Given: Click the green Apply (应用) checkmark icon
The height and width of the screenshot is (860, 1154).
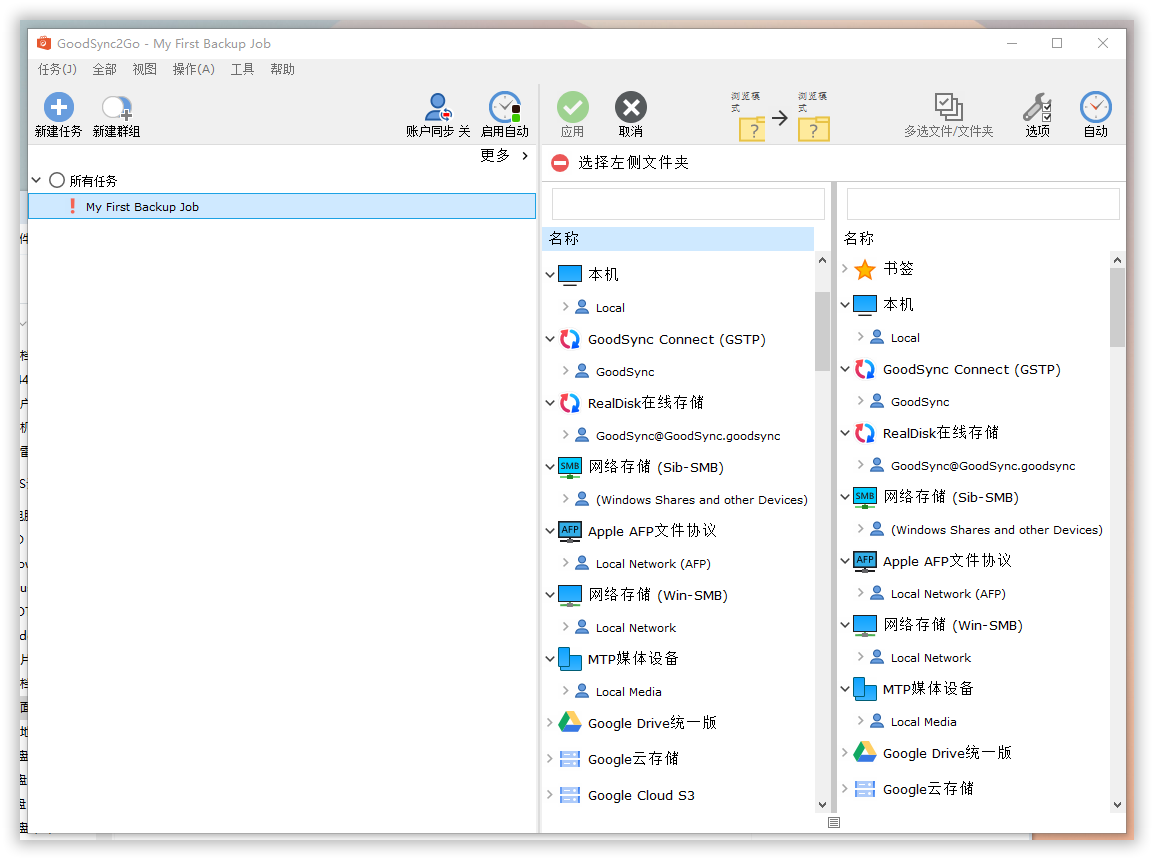Looking at the screenshot, I should point(573,107).
